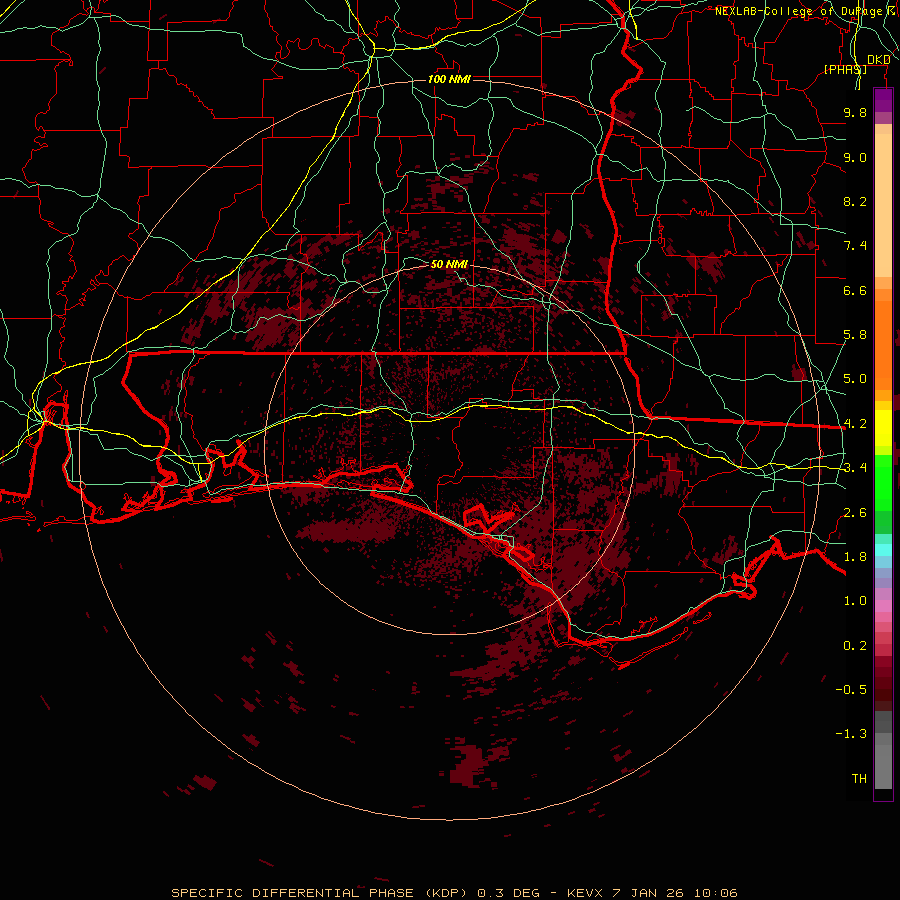Click the 50 NMI range ring label

click(x=449, y=264)
